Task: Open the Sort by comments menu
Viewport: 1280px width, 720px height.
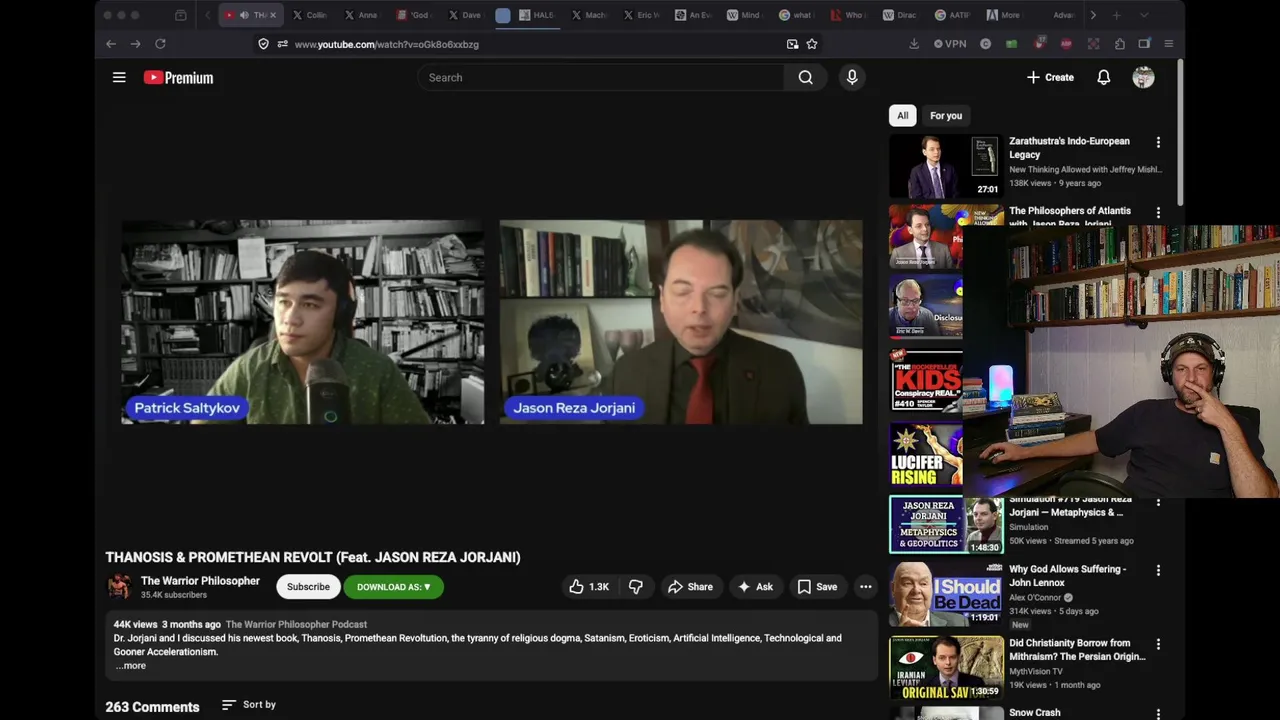Action: [x=248, y=705]
